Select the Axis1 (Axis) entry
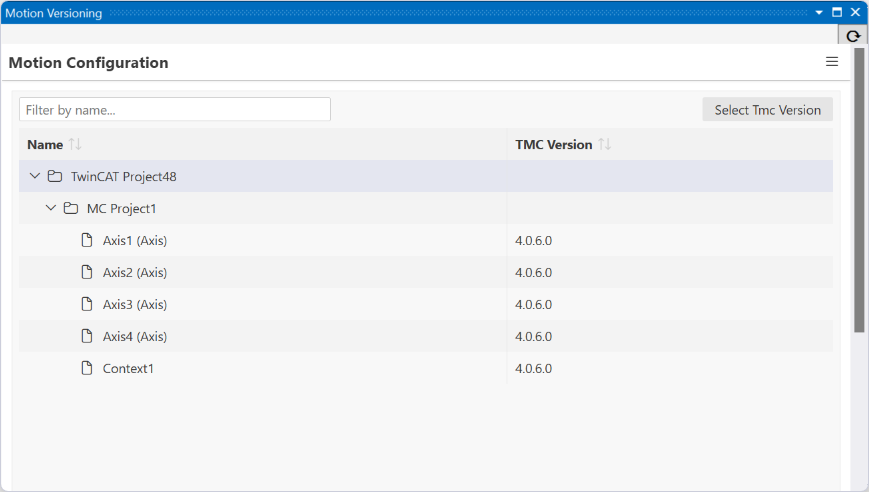Viewport: 869px width, 492px height. tap(135, 240)
